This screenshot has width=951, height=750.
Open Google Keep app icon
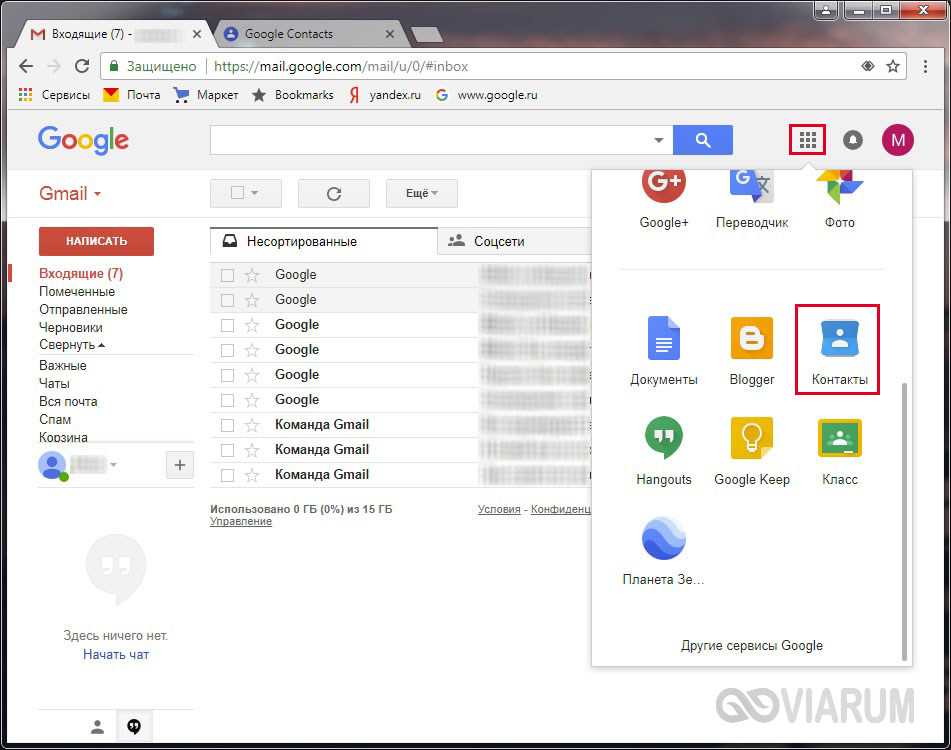pos(751,449)
